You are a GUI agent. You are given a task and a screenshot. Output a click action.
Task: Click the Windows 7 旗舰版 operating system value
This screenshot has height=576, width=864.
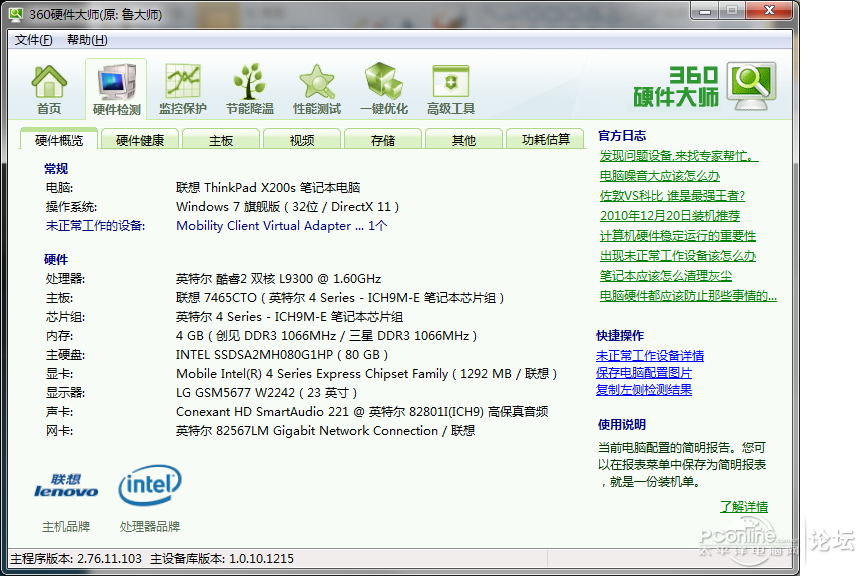coord(287,207)
